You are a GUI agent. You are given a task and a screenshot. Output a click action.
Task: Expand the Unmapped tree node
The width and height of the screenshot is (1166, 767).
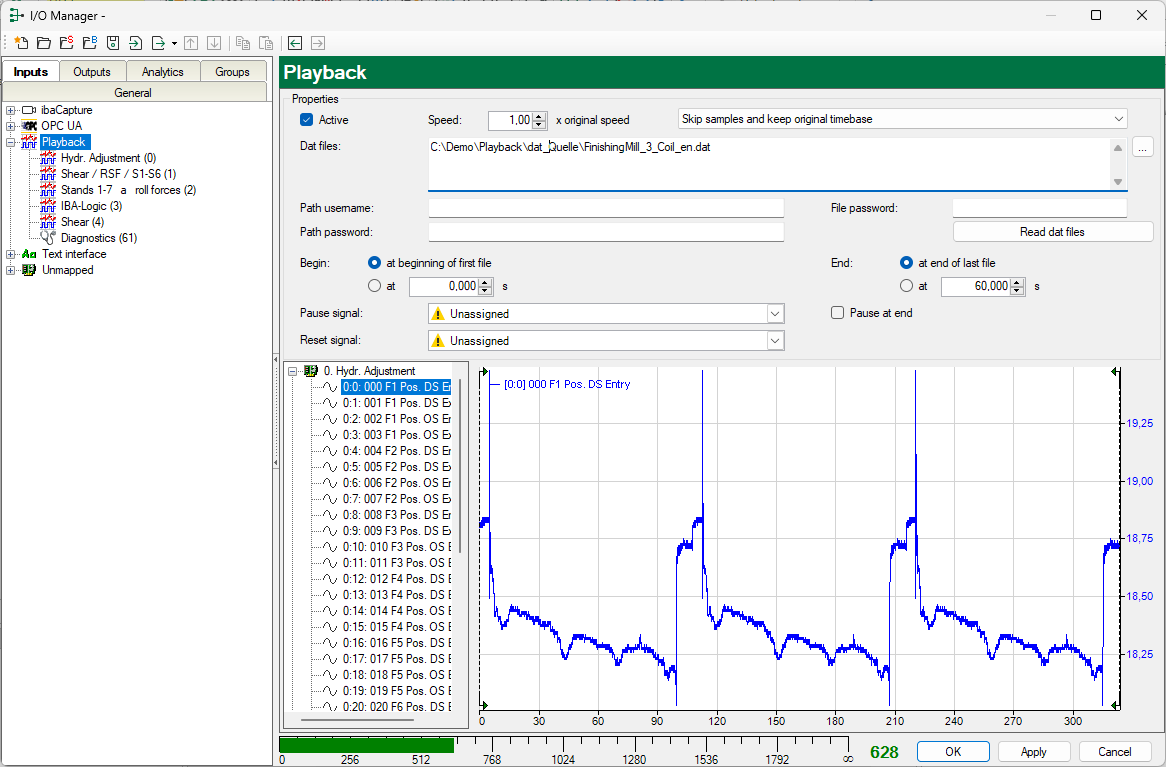[x=10, y=270]
